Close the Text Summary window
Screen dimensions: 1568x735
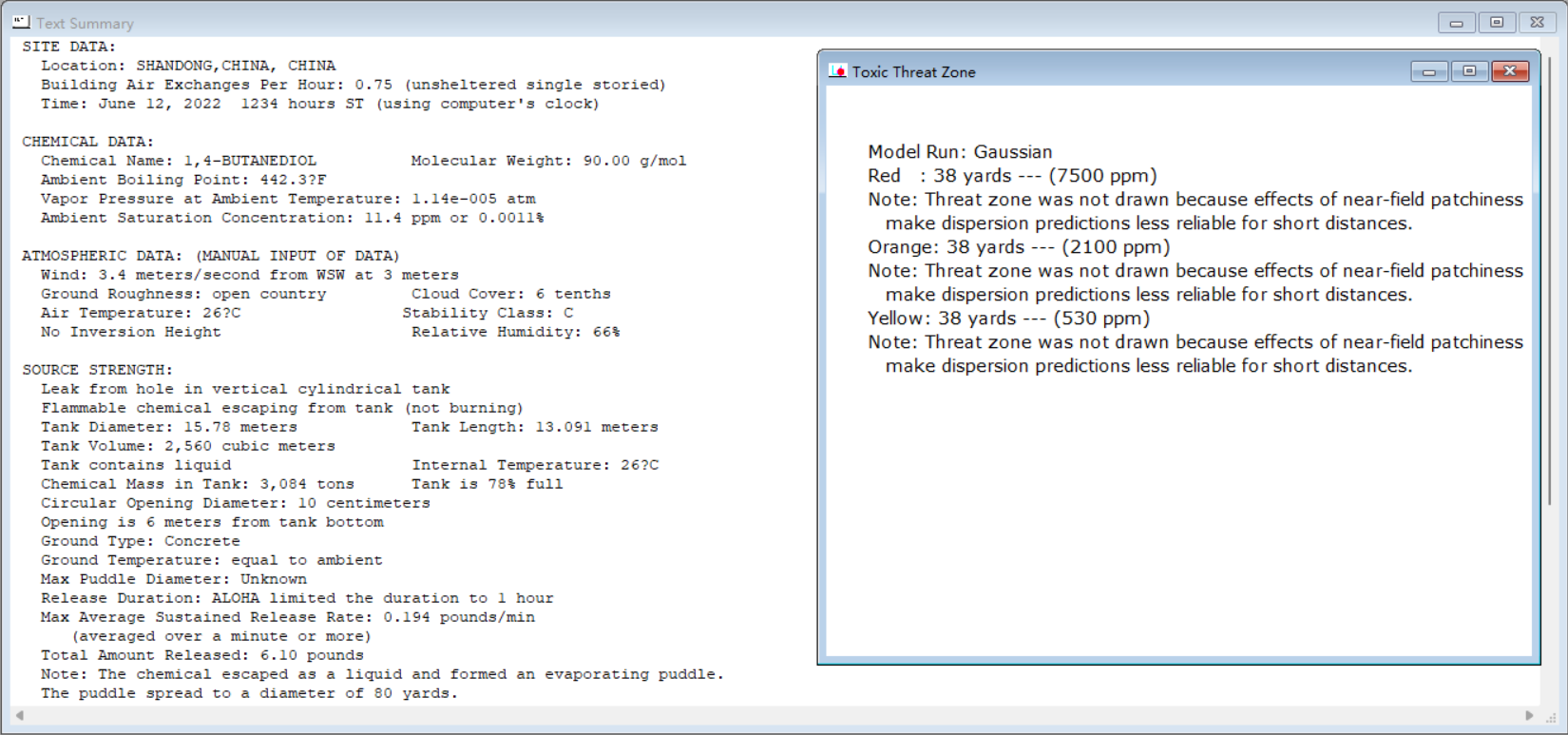(1538, 22)
